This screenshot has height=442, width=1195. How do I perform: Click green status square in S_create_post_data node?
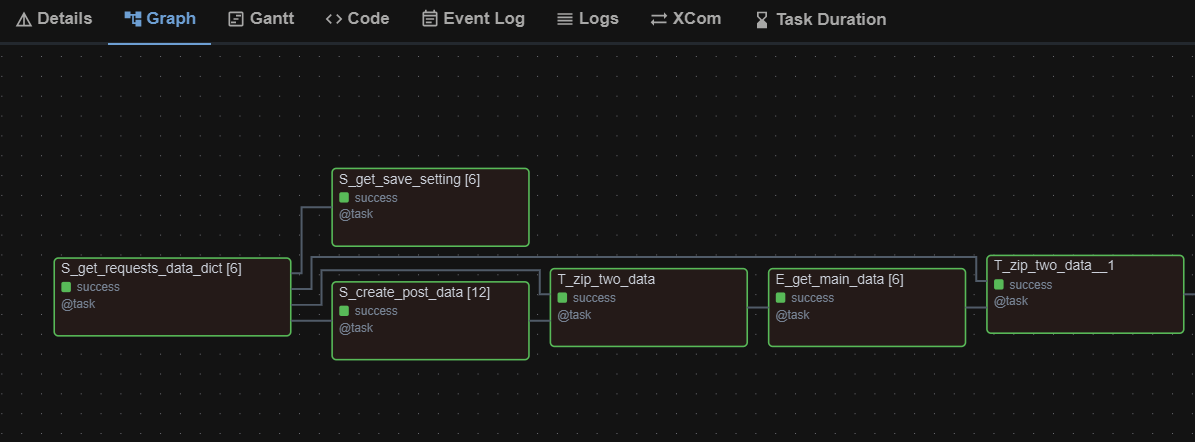tap(344, 311)
